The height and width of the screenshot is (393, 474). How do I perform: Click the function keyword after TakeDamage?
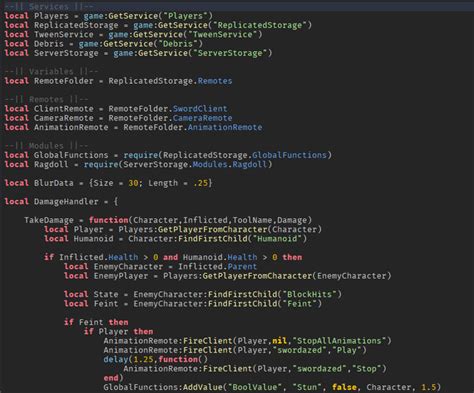click(x=108, y=220)
